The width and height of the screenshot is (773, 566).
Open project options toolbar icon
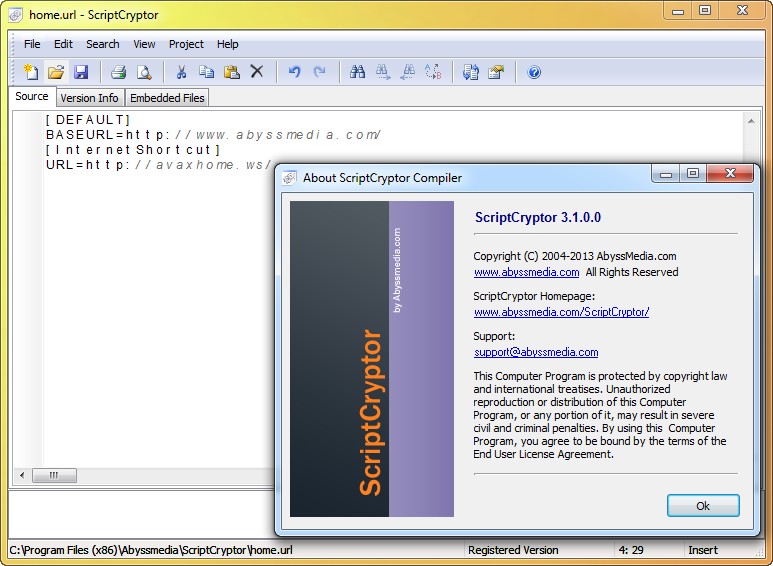pos(496,72)
